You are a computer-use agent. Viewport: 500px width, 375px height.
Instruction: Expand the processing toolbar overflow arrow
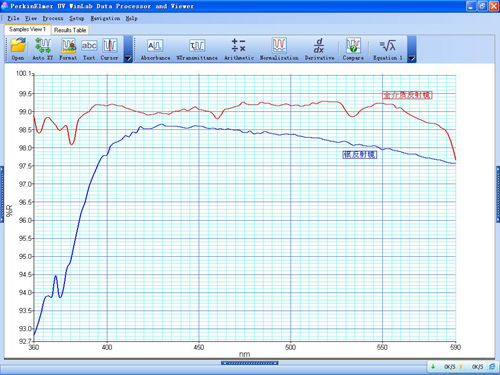click(412, 58)
